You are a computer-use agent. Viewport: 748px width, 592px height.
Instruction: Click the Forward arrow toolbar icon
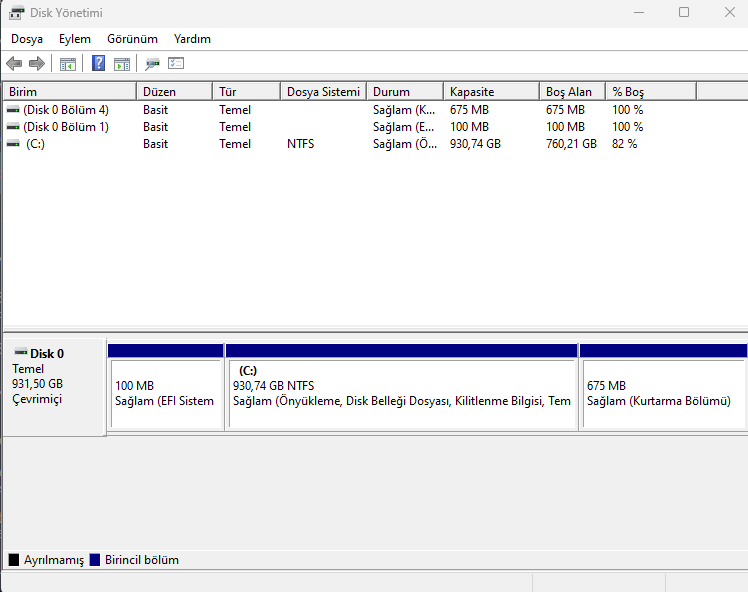coord(37,63)
